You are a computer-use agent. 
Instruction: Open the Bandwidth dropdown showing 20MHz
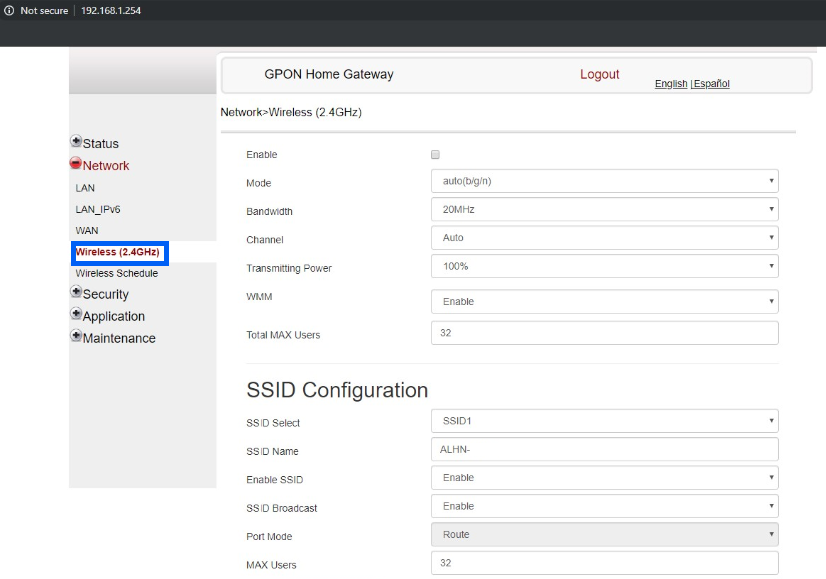point(605,210)
